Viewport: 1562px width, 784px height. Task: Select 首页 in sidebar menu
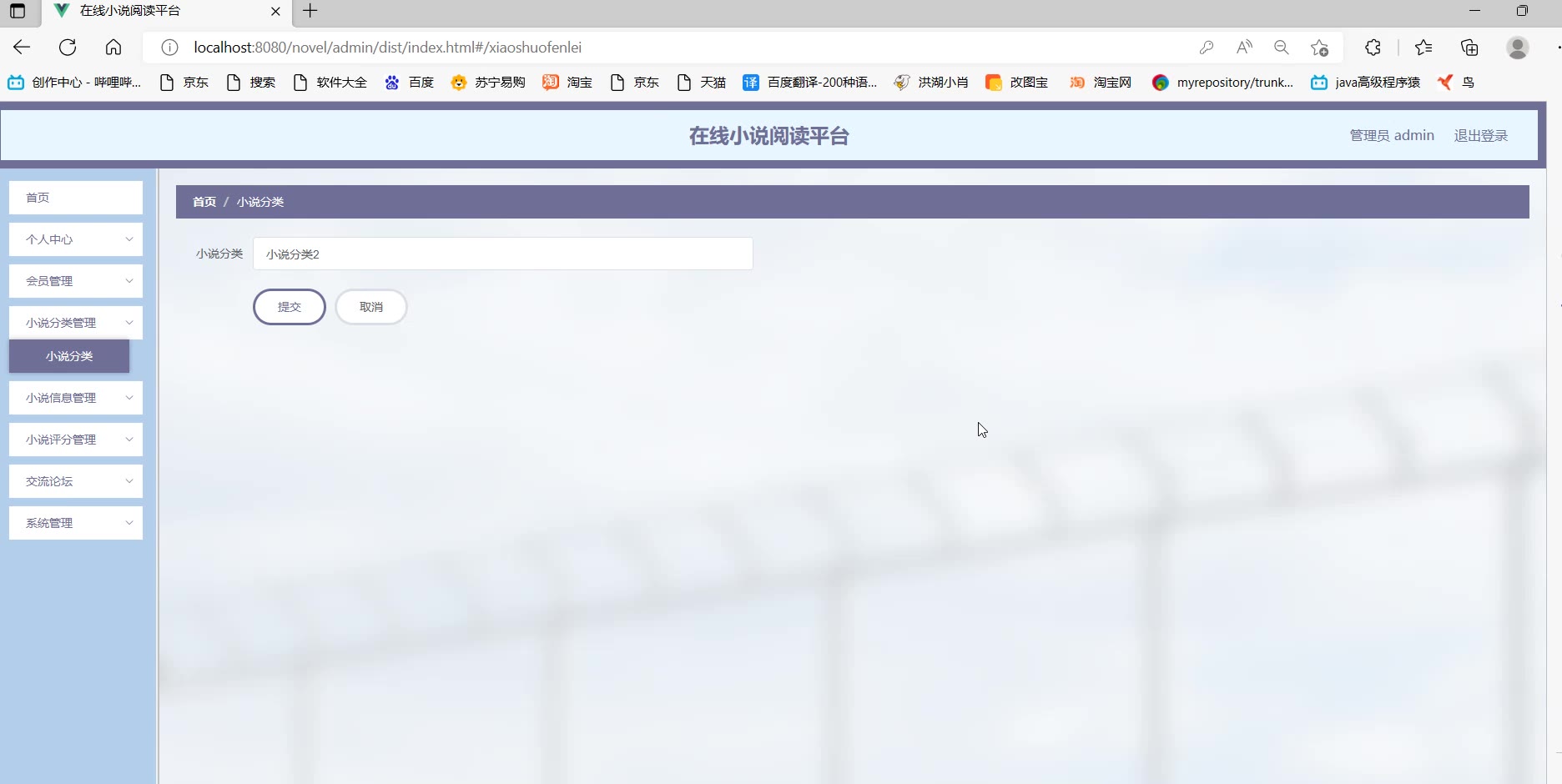(x=76, y=198)
